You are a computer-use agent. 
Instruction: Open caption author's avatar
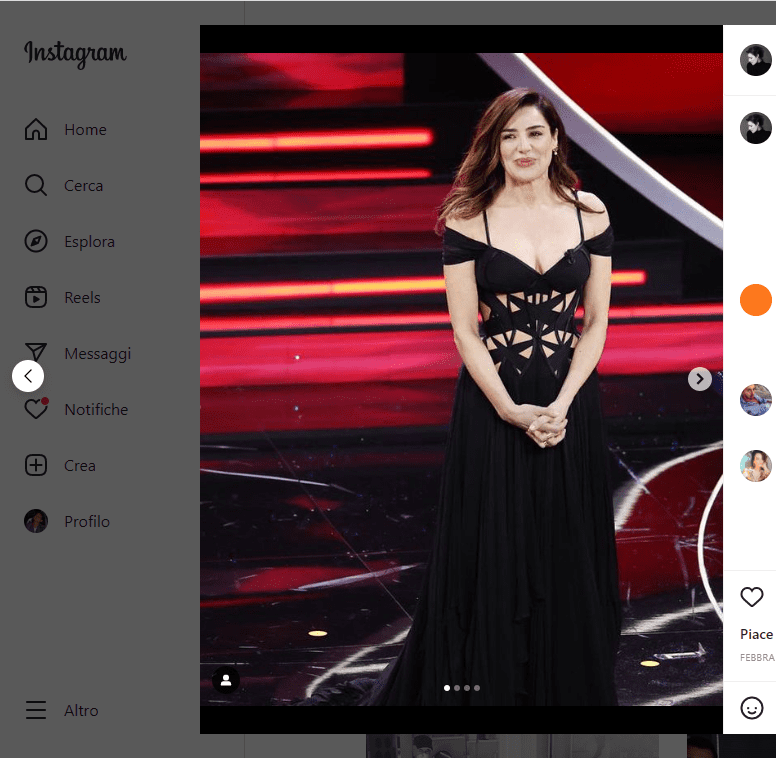pyautogui.click(x=756, y=128)
